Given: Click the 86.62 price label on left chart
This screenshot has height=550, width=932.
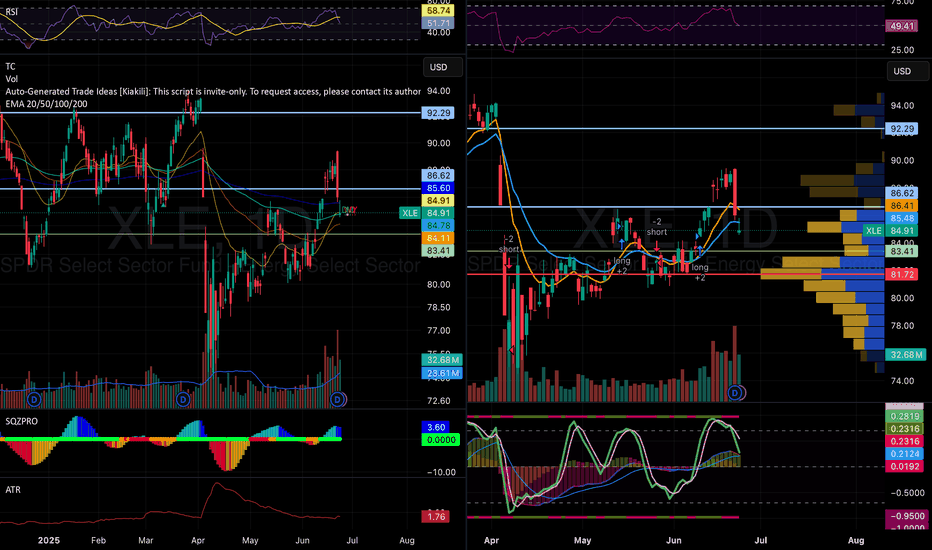Looking at the screenshot, I should pos(438,175).
